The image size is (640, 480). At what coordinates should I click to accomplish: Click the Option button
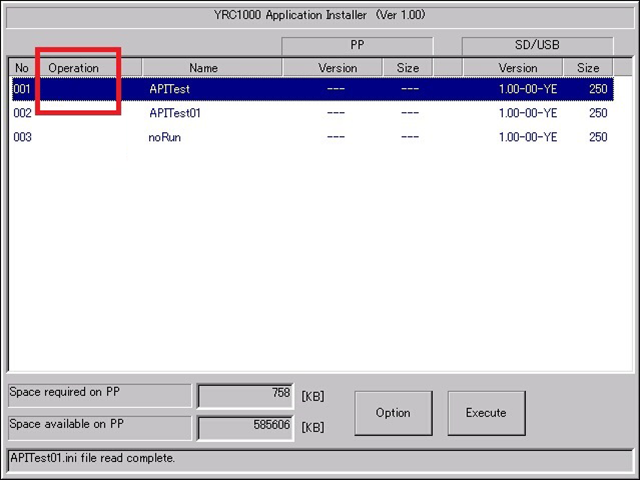click(393, 413)
